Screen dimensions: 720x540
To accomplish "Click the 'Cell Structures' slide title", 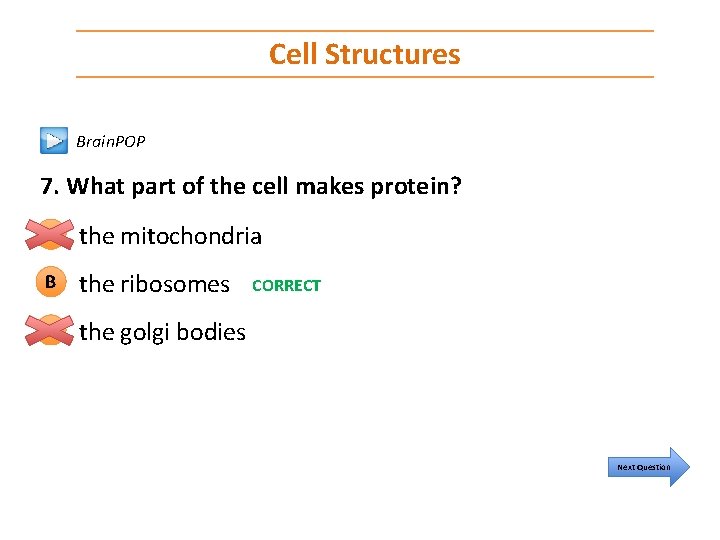I will pos(364,54).
